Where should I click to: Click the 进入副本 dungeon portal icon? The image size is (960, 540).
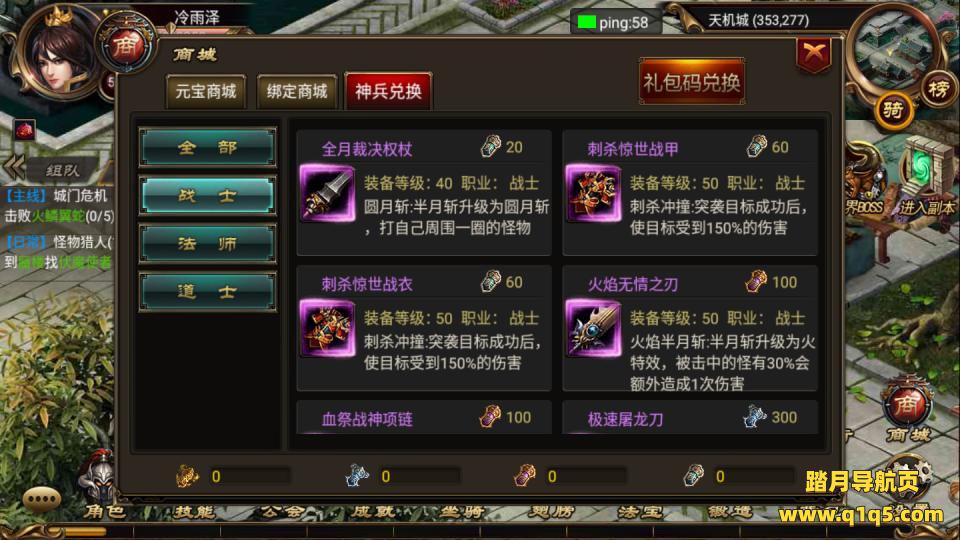coord(926,179)
